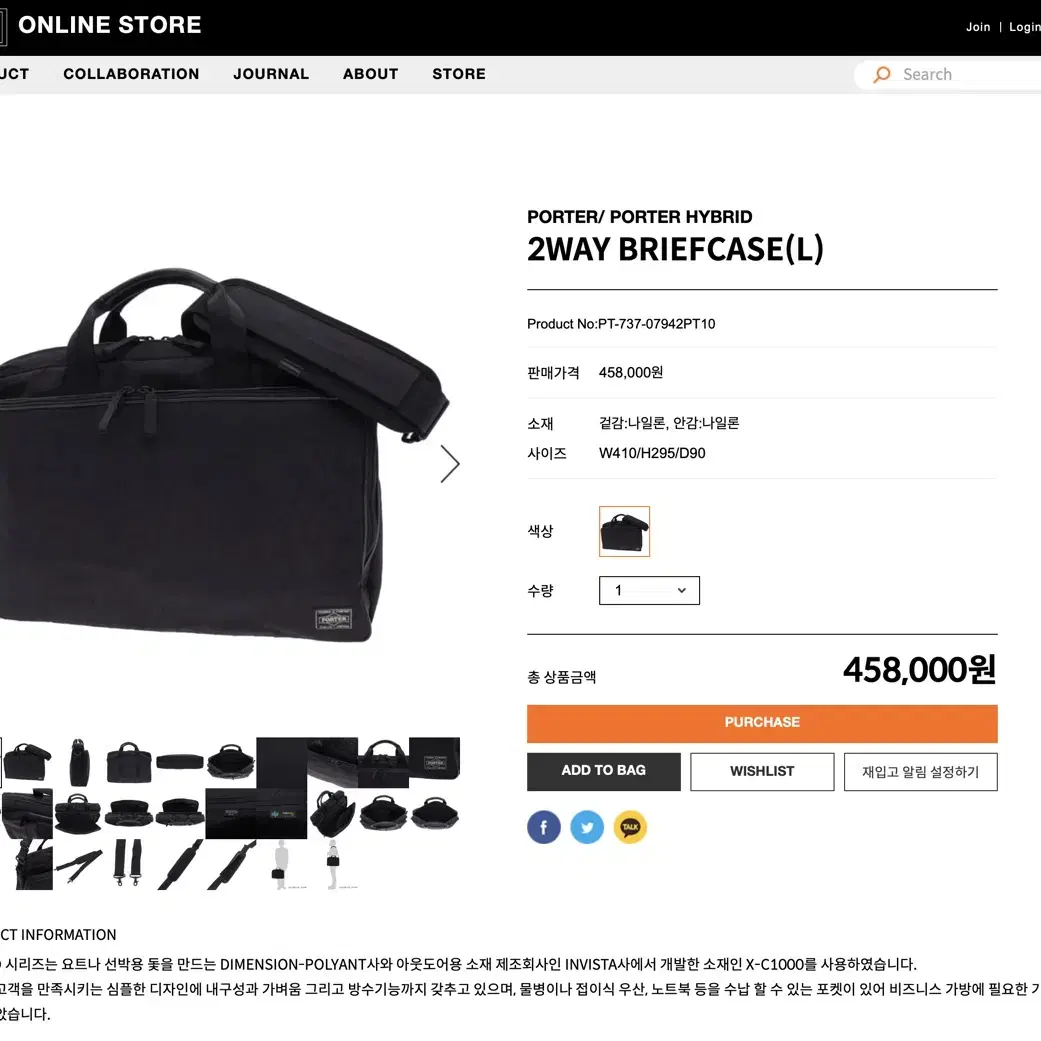Click the orange search magnifier icon
1041x1041 pixels.
coord(882,74)
